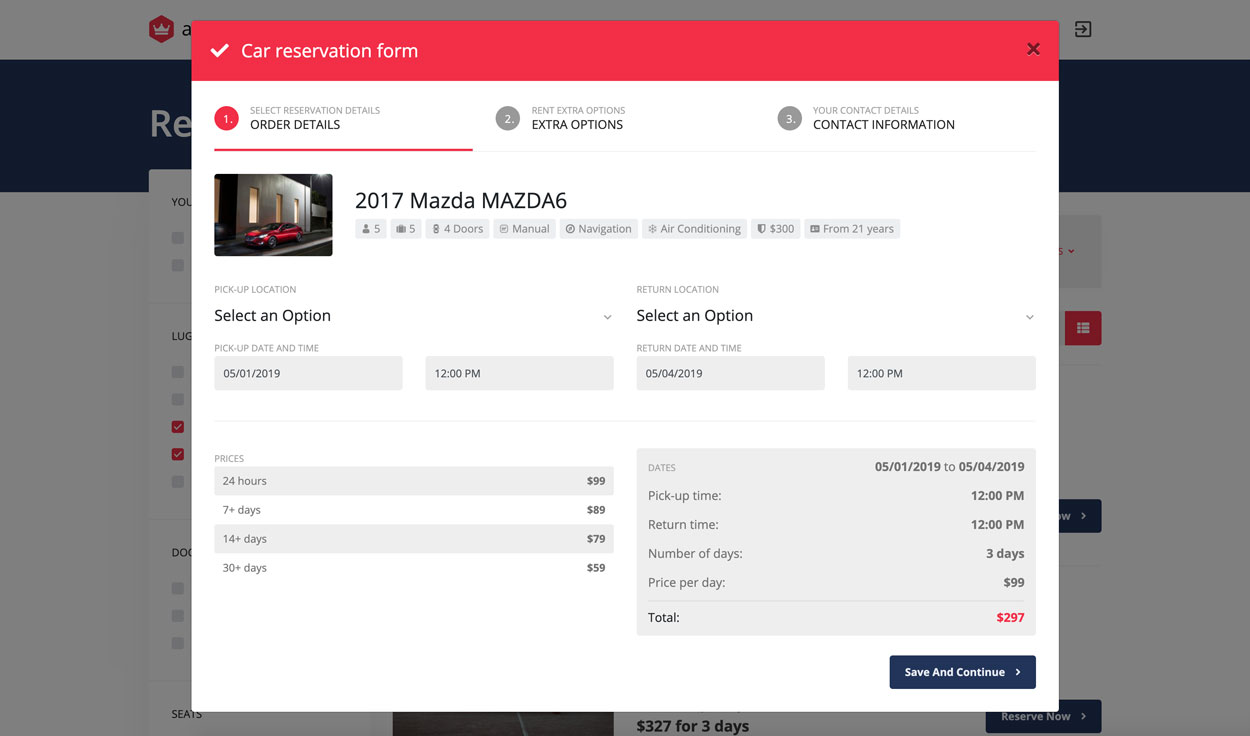Open the Order Details step tab
This screenshot has height=736, width=1250.
[343, 119]
